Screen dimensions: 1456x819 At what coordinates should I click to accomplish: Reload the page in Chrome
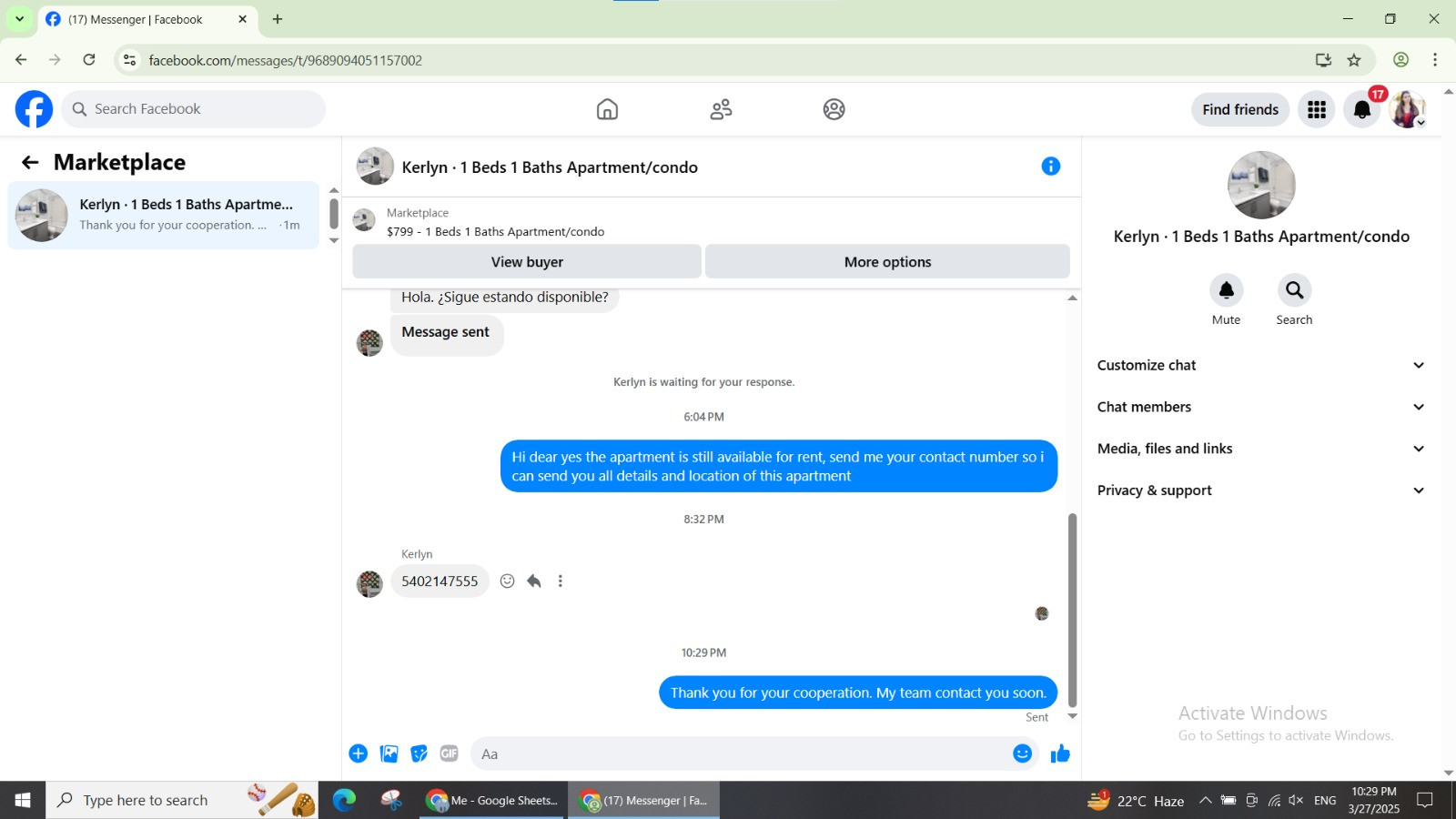89,60
